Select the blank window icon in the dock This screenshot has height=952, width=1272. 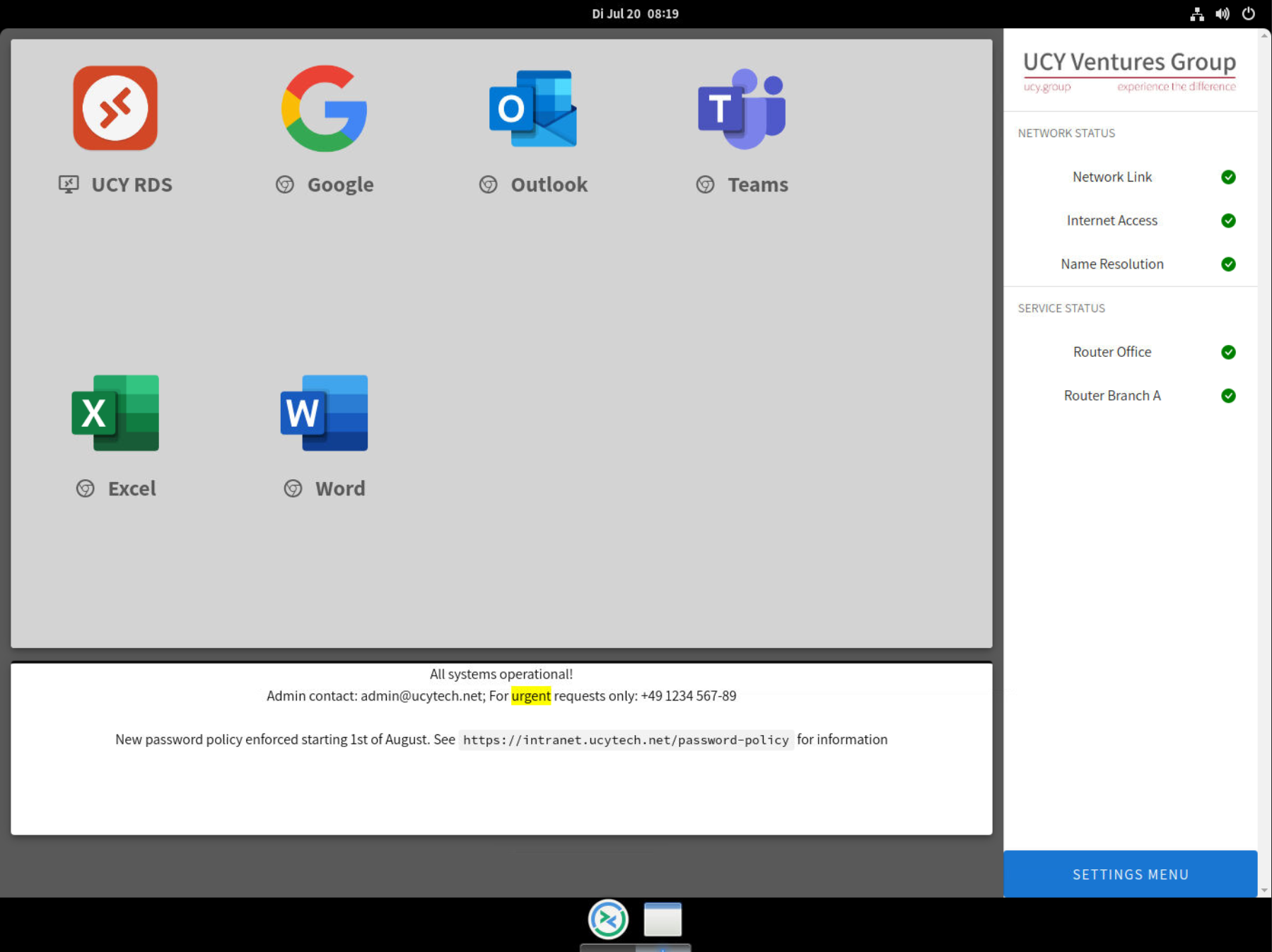click(x=663, y=919)
